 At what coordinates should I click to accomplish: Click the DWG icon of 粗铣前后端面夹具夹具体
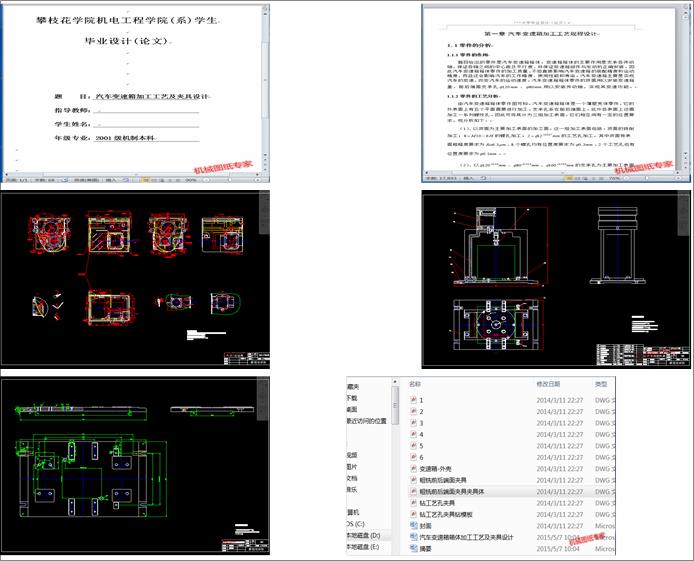click(x=414, y=492)
